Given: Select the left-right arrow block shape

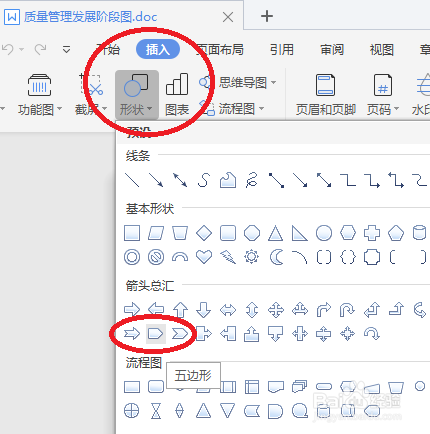Looking at the screenshot, I should click(228, 310).
